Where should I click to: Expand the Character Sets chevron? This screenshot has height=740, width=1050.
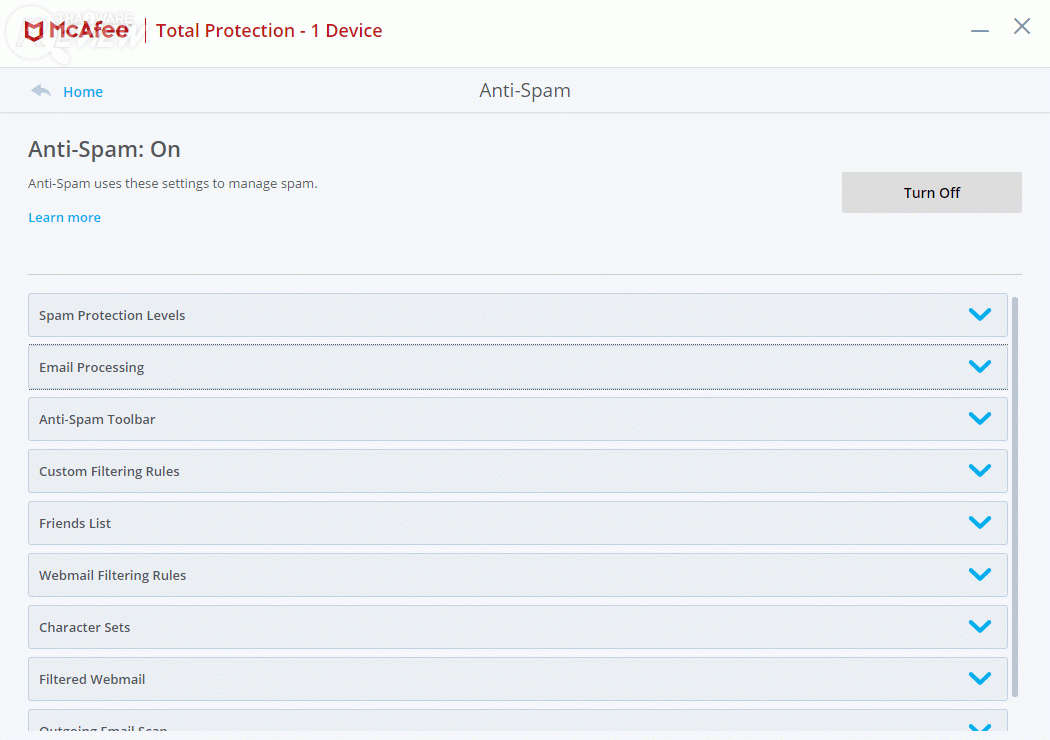(x=979, y=627)
